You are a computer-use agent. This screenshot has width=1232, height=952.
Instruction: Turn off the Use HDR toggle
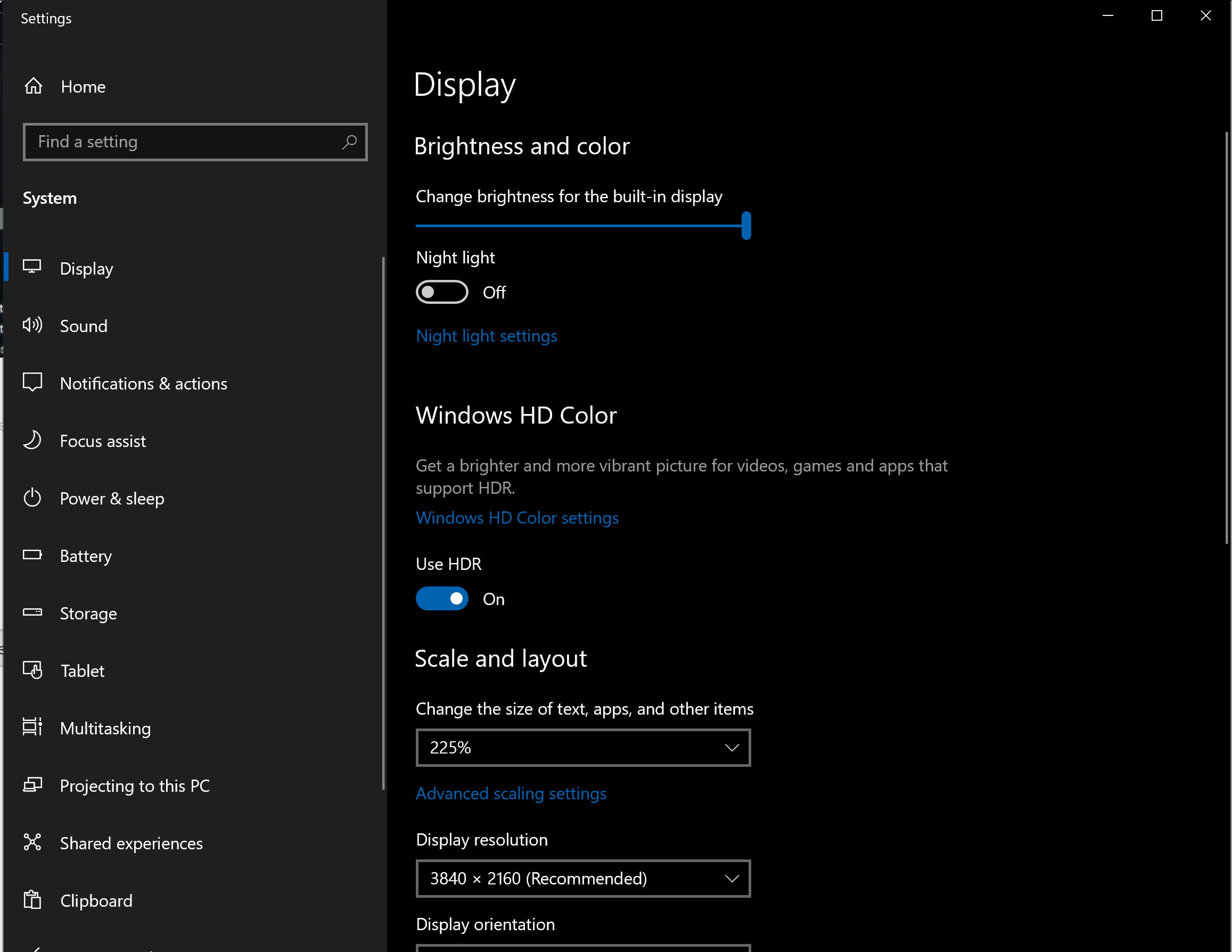click(442, 598)
